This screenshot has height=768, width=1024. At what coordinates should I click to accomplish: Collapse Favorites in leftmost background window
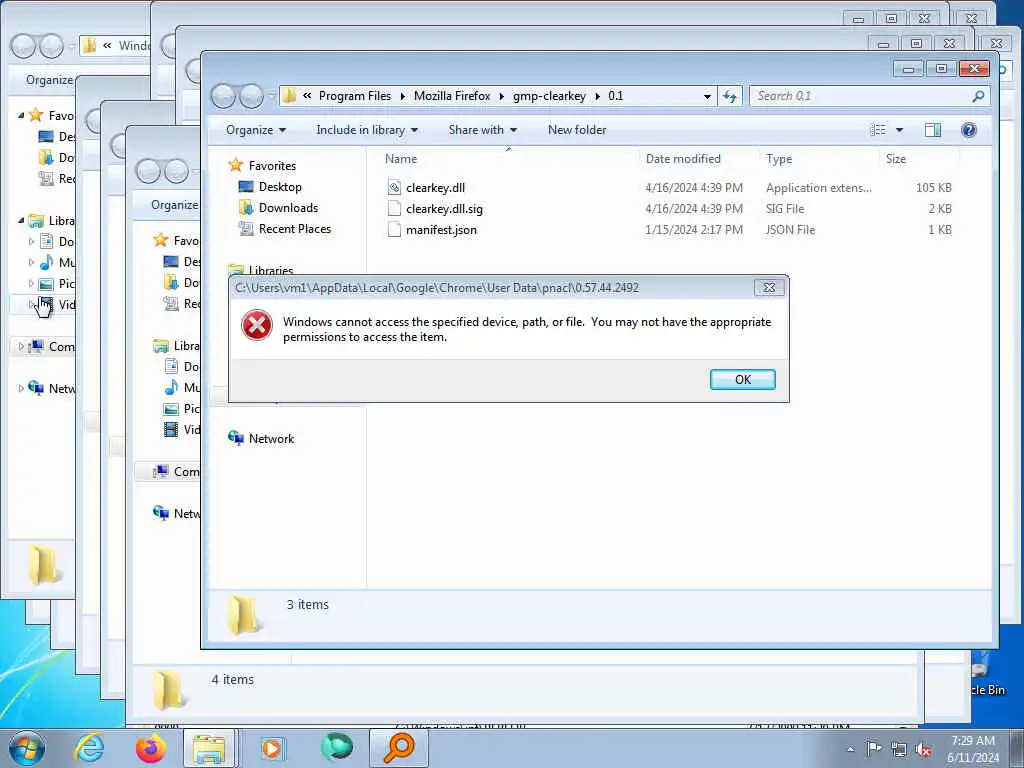coord(21,116)
